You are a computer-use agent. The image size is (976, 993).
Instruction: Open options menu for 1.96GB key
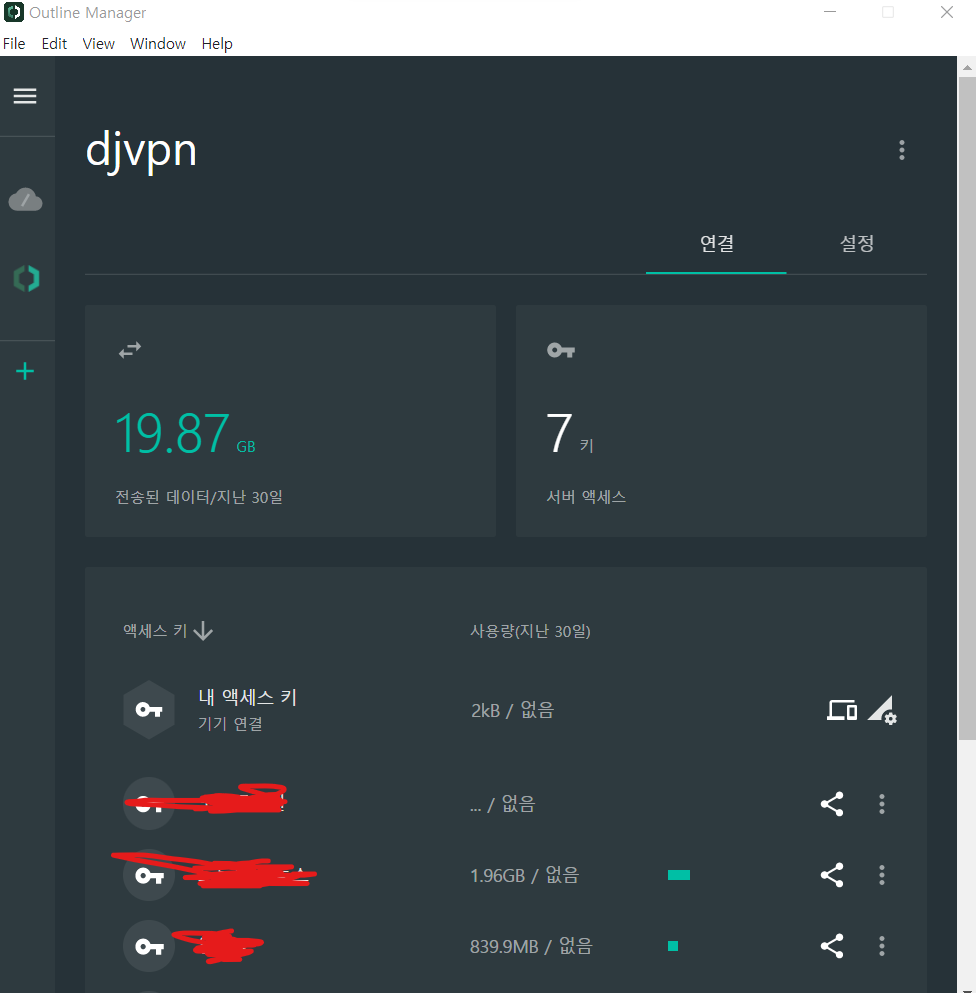tap(882, 875)
